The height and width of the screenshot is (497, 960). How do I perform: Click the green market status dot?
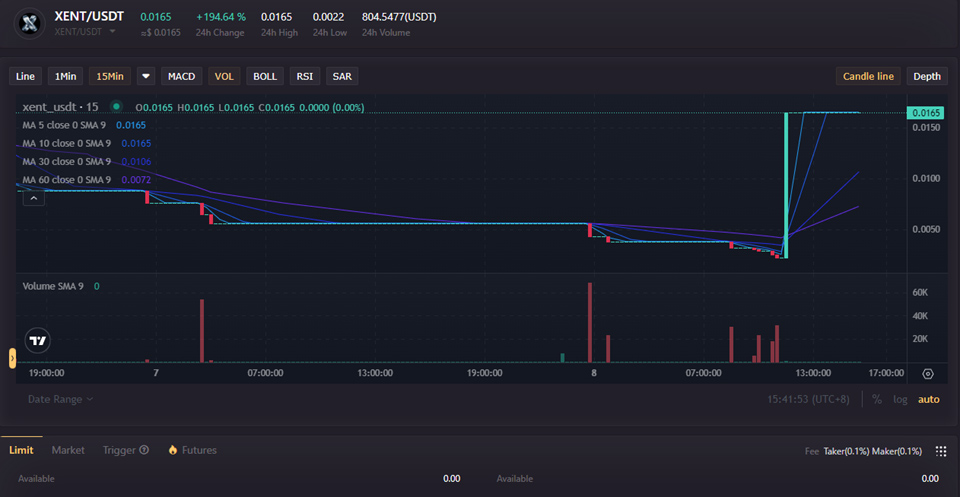[x=117, y=107]
